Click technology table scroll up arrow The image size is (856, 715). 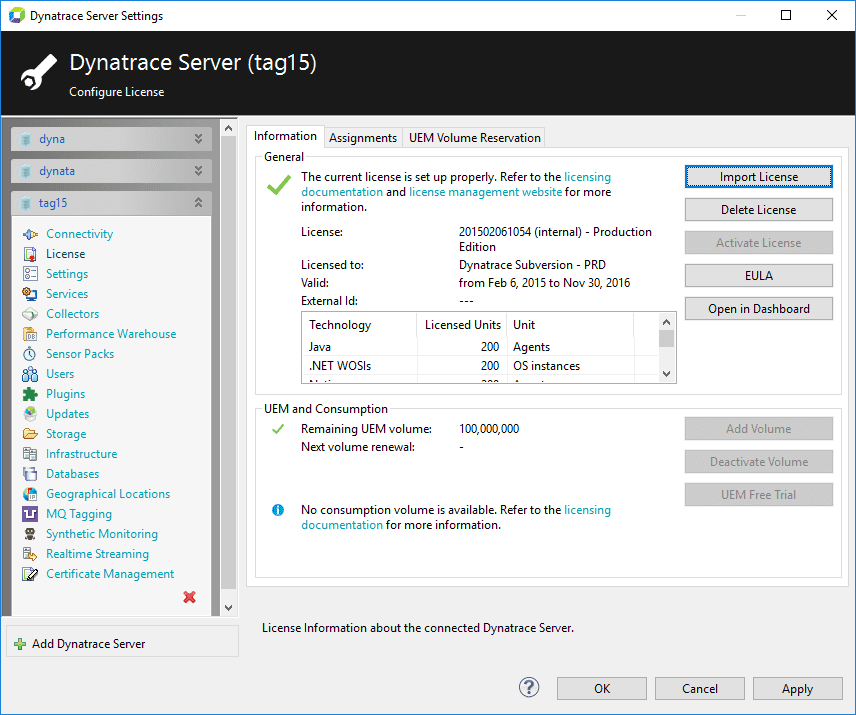coord(667,322)
